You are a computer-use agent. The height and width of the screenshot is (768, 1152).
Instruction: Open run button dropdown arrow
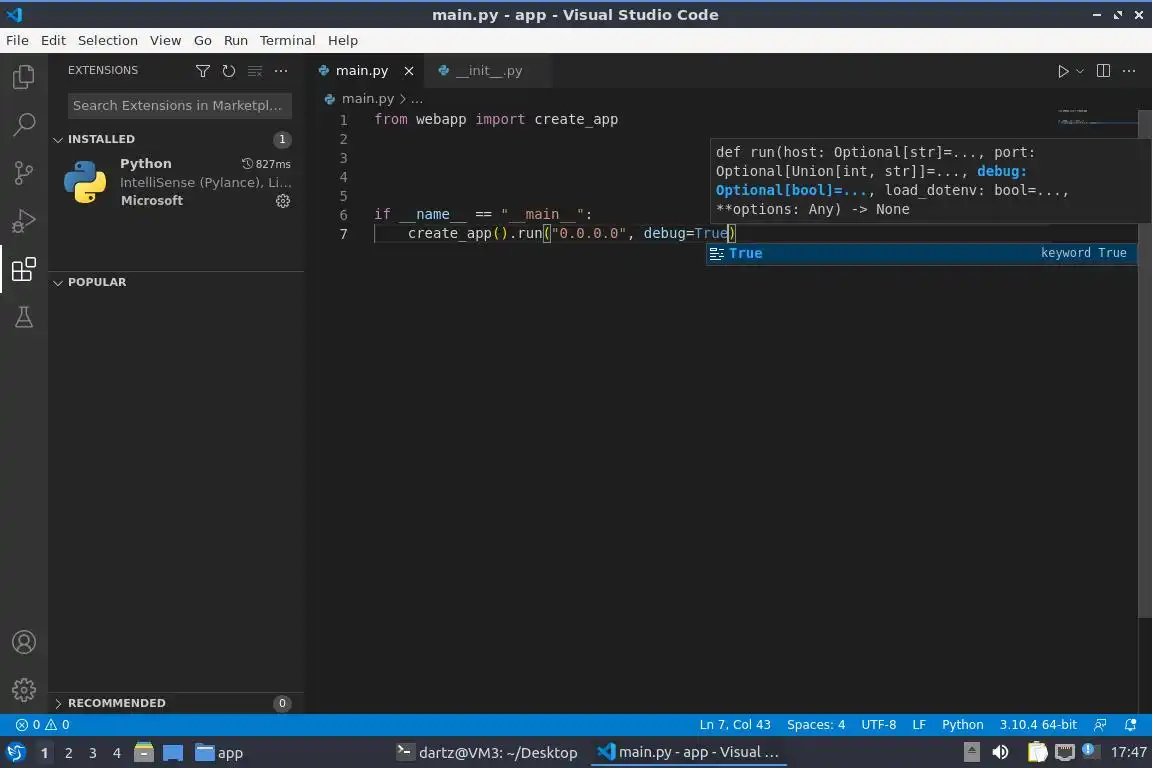tap(1079, 71)
